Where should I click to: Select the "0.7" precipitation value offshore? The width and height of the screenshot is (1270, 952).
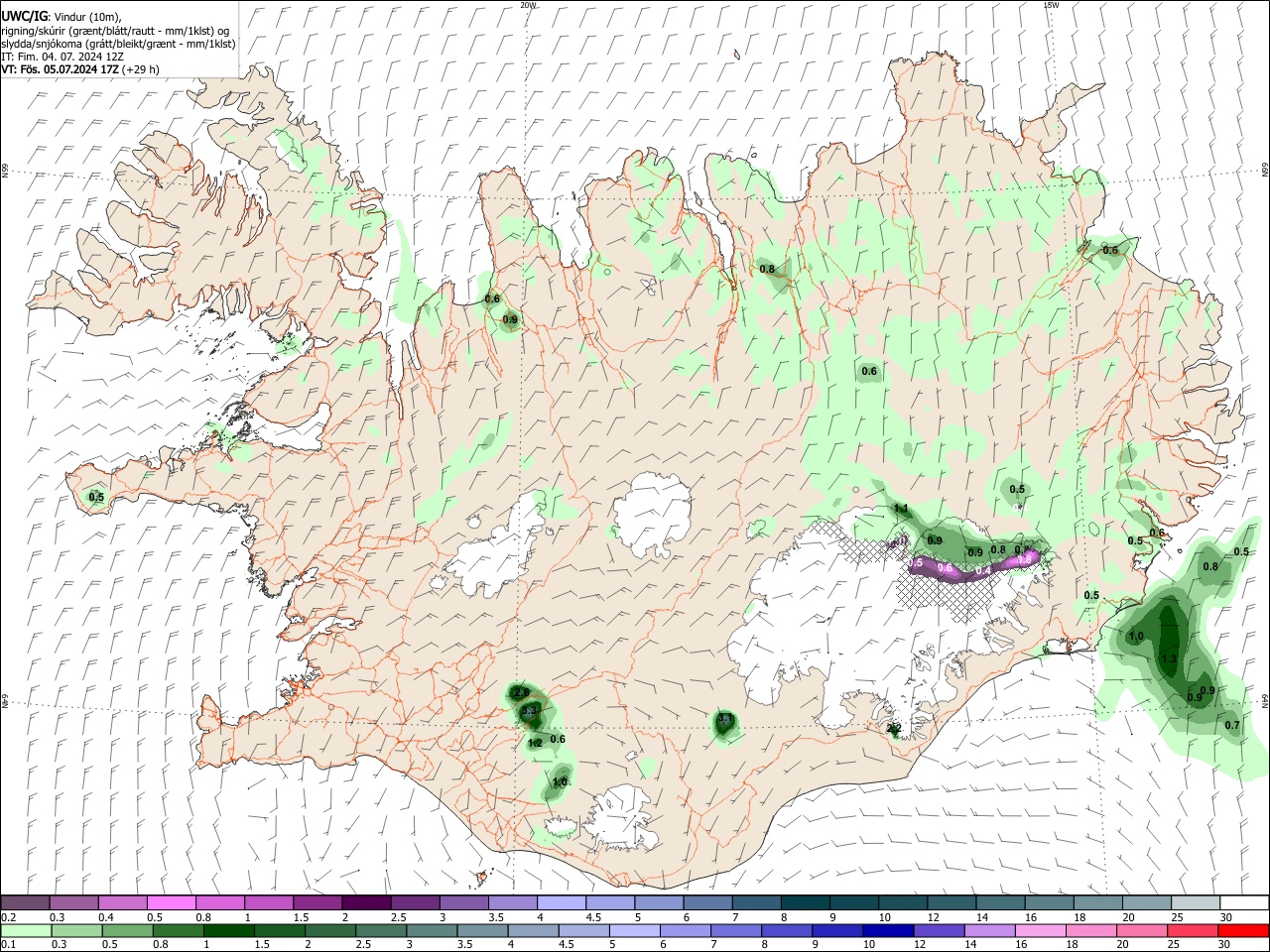point(1232,725)
